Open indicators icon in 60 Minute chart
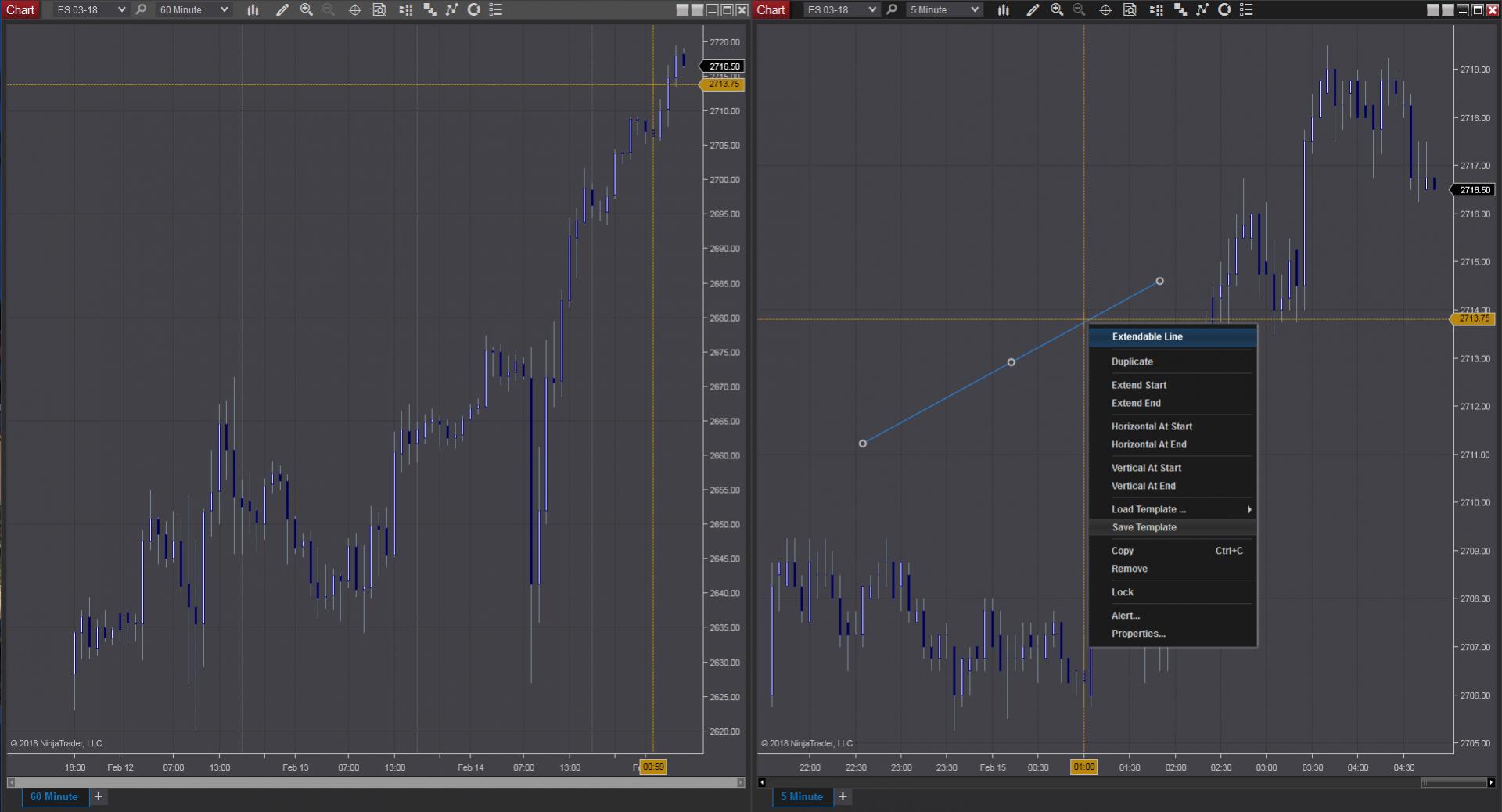 [451, 10]
